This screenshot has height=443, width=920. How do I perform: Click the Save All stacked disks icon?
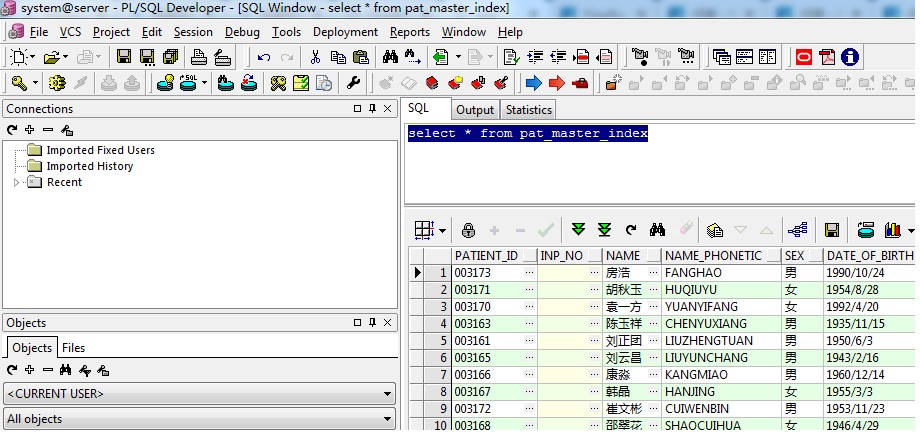coord(171,57)
